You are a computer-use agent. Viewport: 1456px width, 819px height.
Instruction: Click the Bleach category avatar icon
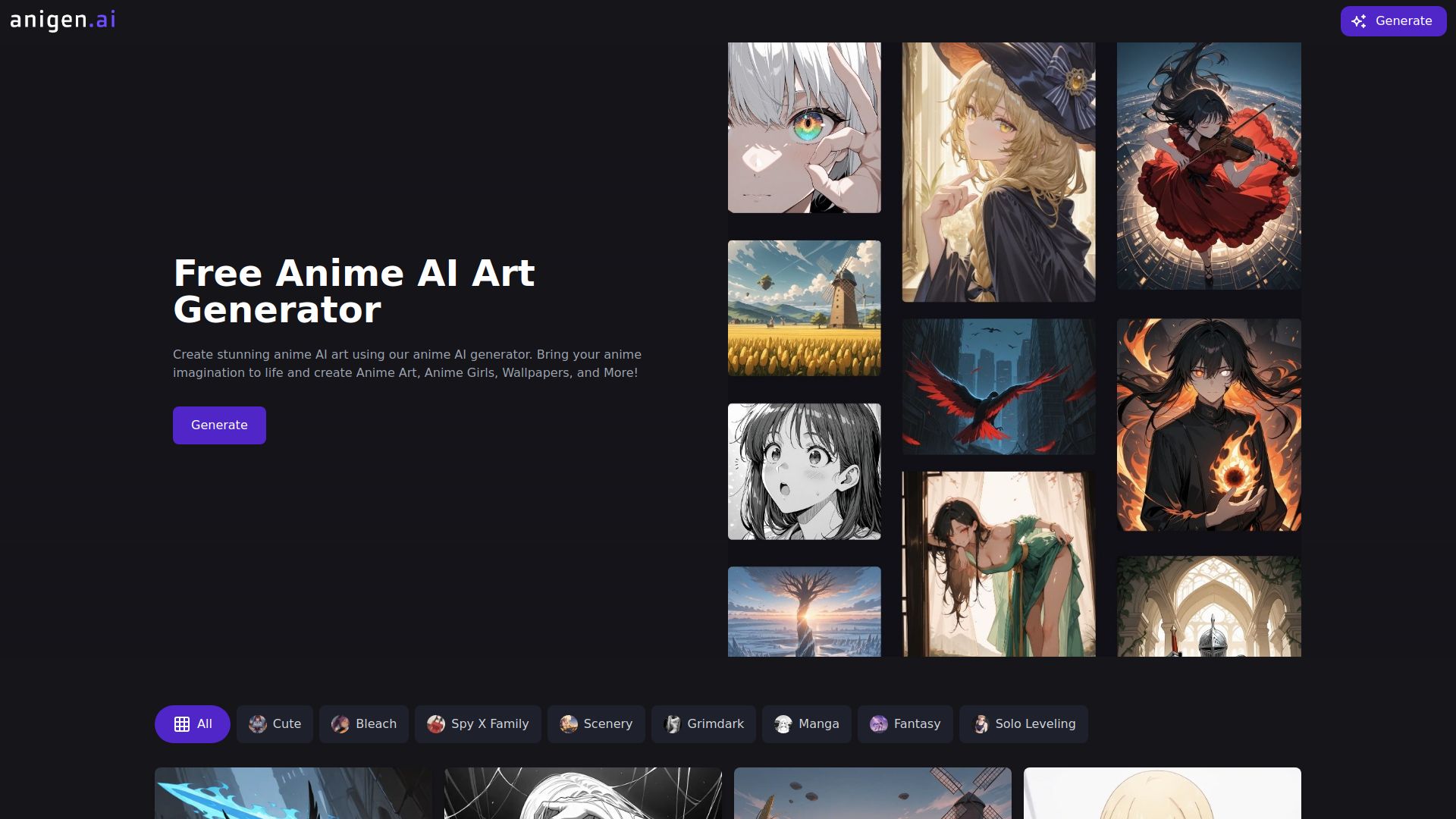[x=340, y=724]
